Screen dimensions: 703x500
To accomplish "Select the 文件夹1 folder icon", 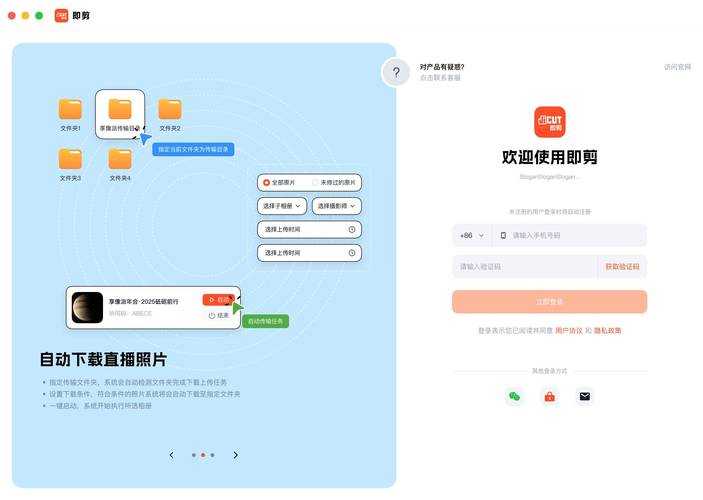I will tap(70, 109).
